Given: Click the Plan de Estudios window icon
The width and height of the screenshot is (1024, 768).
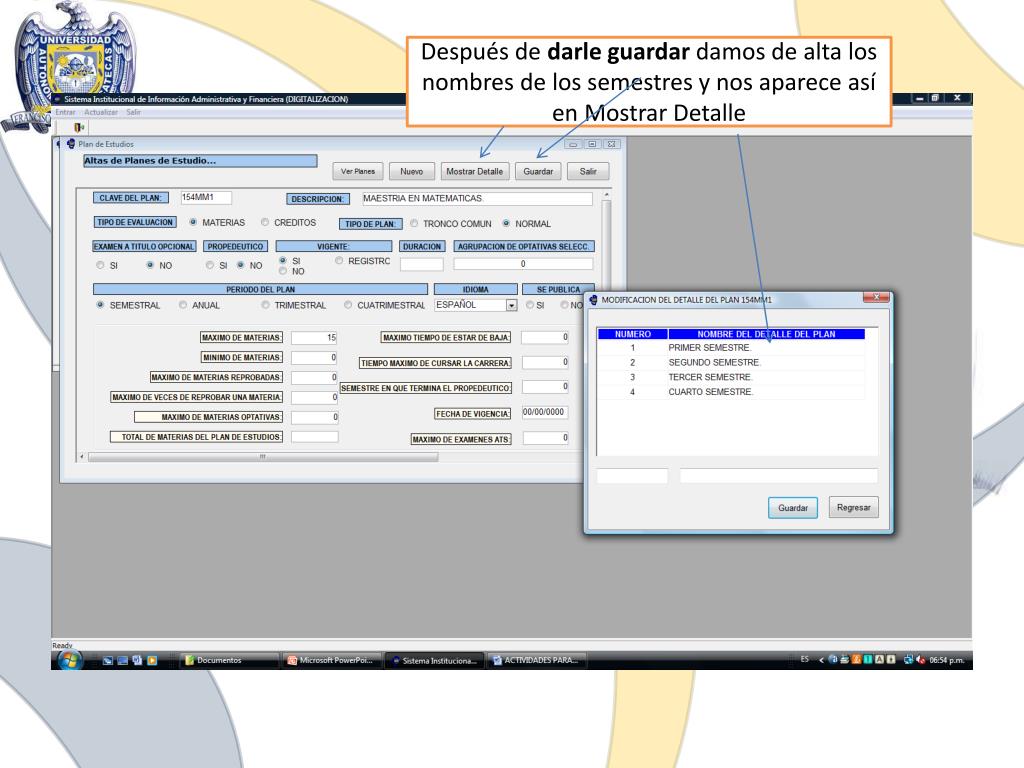Looking at the screenshot, I should [71, 144].
